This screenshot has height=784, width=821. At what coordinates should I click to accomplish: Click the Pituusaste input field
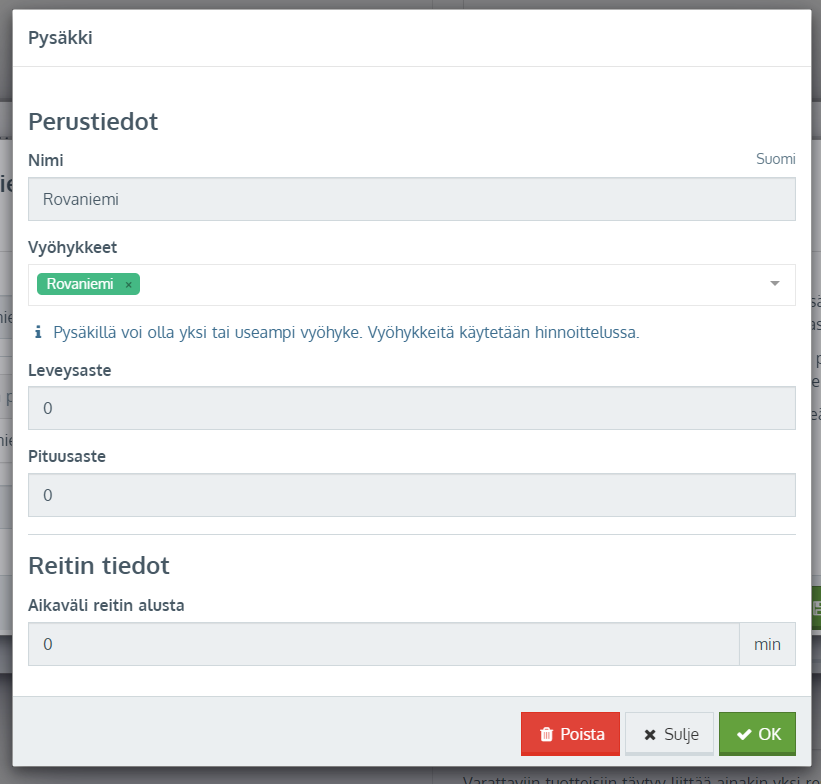[x=411, y=495]
